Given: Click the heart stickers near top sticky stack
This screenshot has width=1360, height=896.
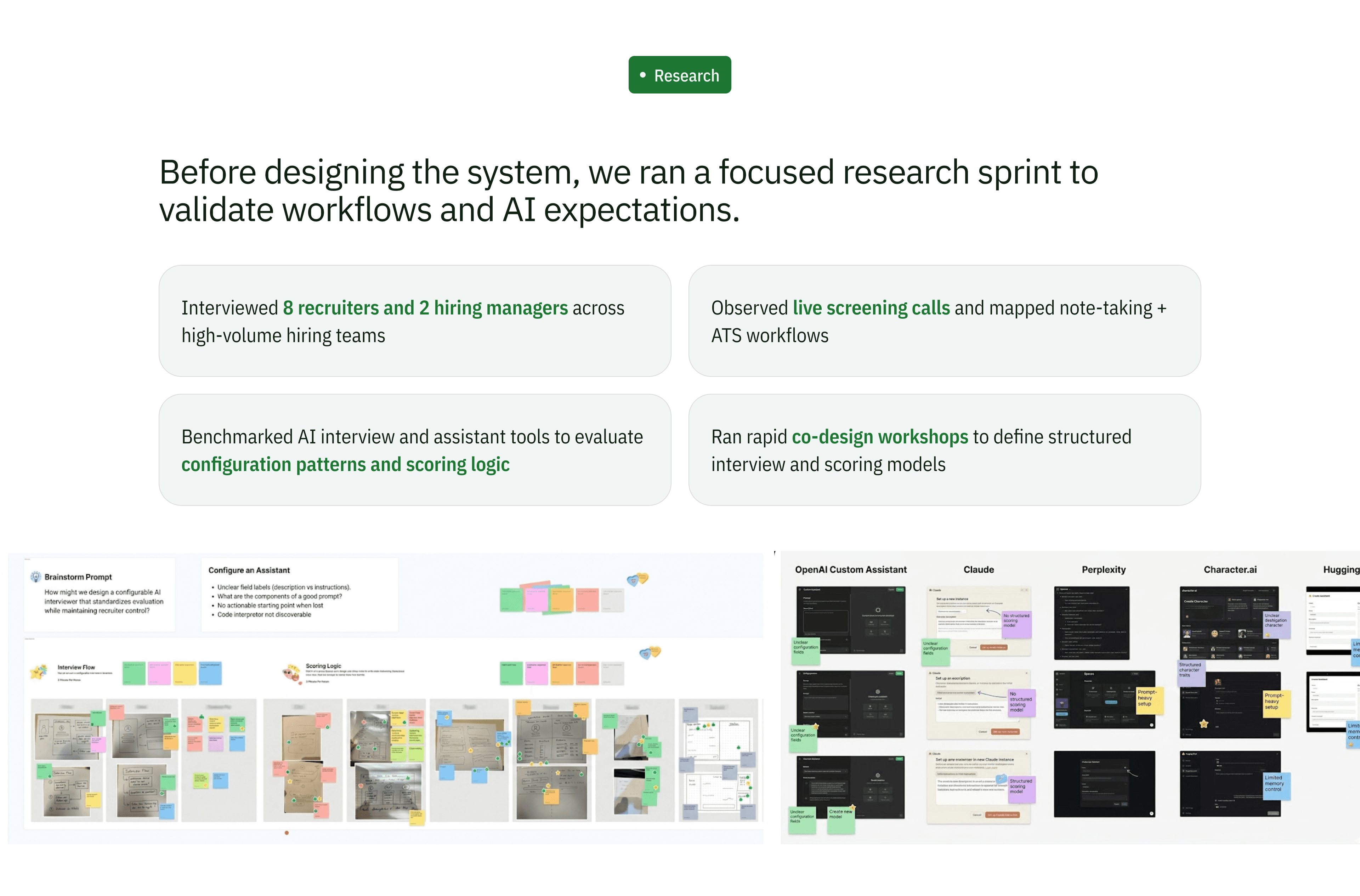Looking at the screenshot, I should (638, 579).
